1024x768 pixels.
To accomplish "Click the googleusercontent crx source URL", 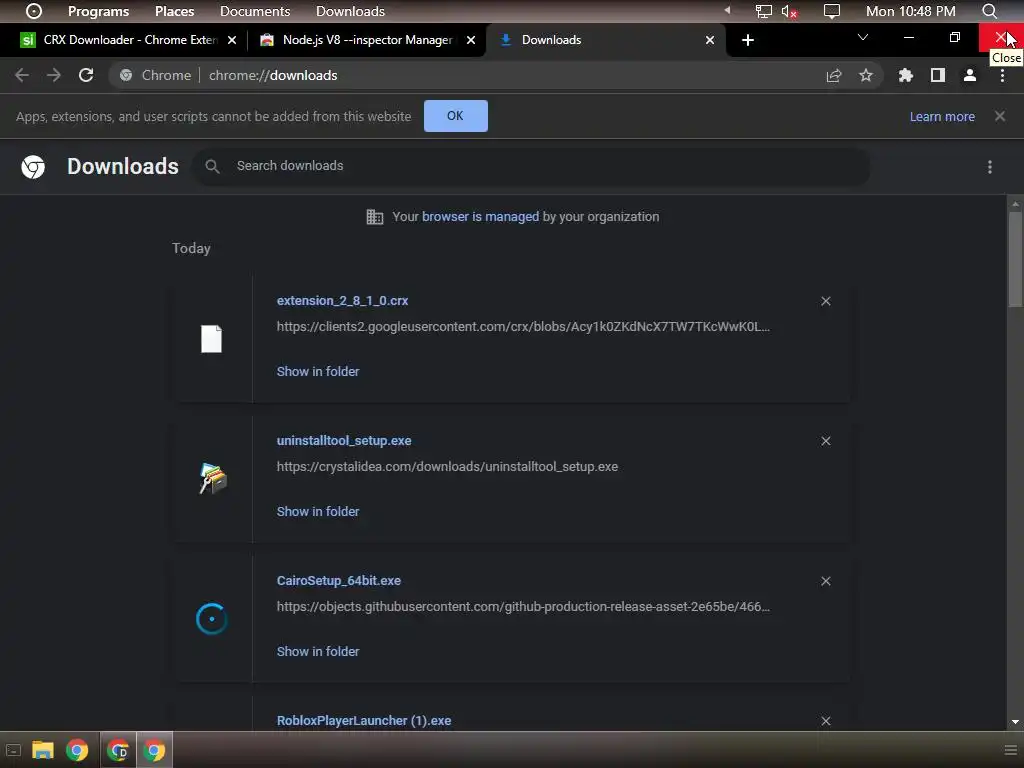I will click(x=523, y=327).
